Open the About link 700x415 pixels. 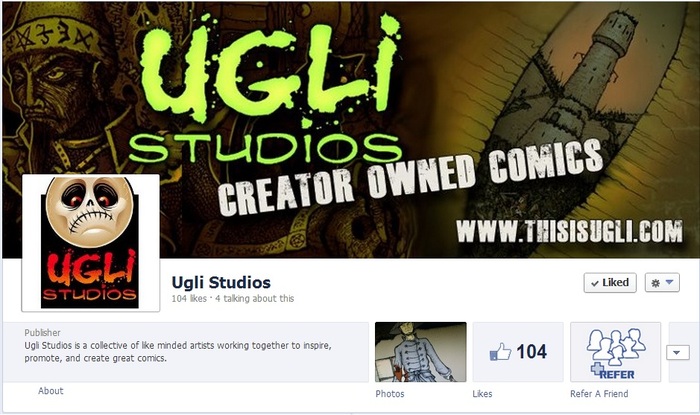coord(50,391)
